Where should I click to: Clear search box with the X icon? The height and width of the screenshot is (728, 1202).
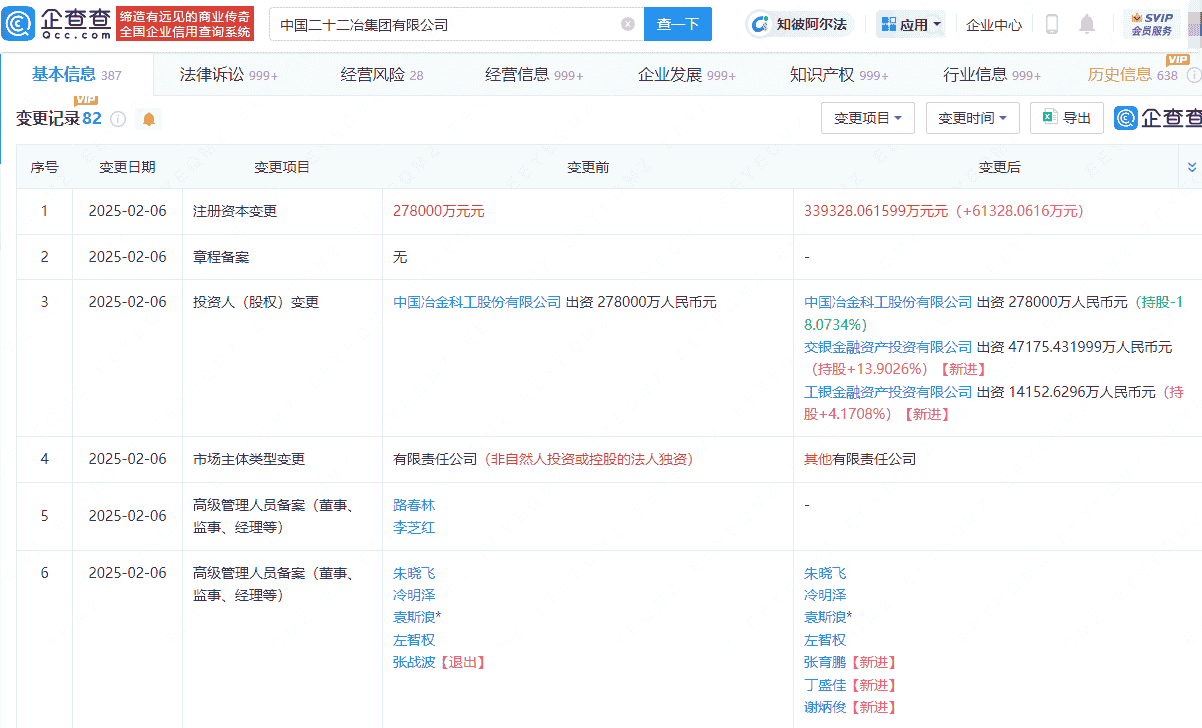tap(627, 23)
